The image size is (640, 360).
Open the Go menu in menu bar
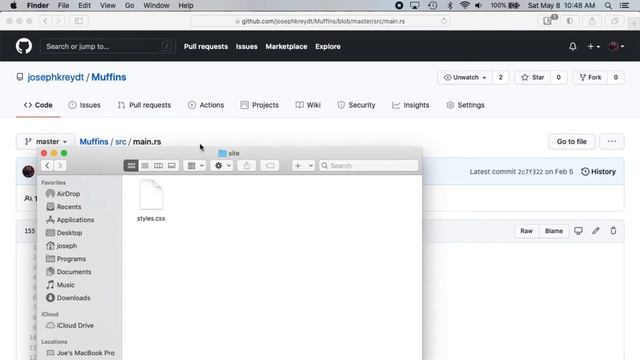pos(129,5)
